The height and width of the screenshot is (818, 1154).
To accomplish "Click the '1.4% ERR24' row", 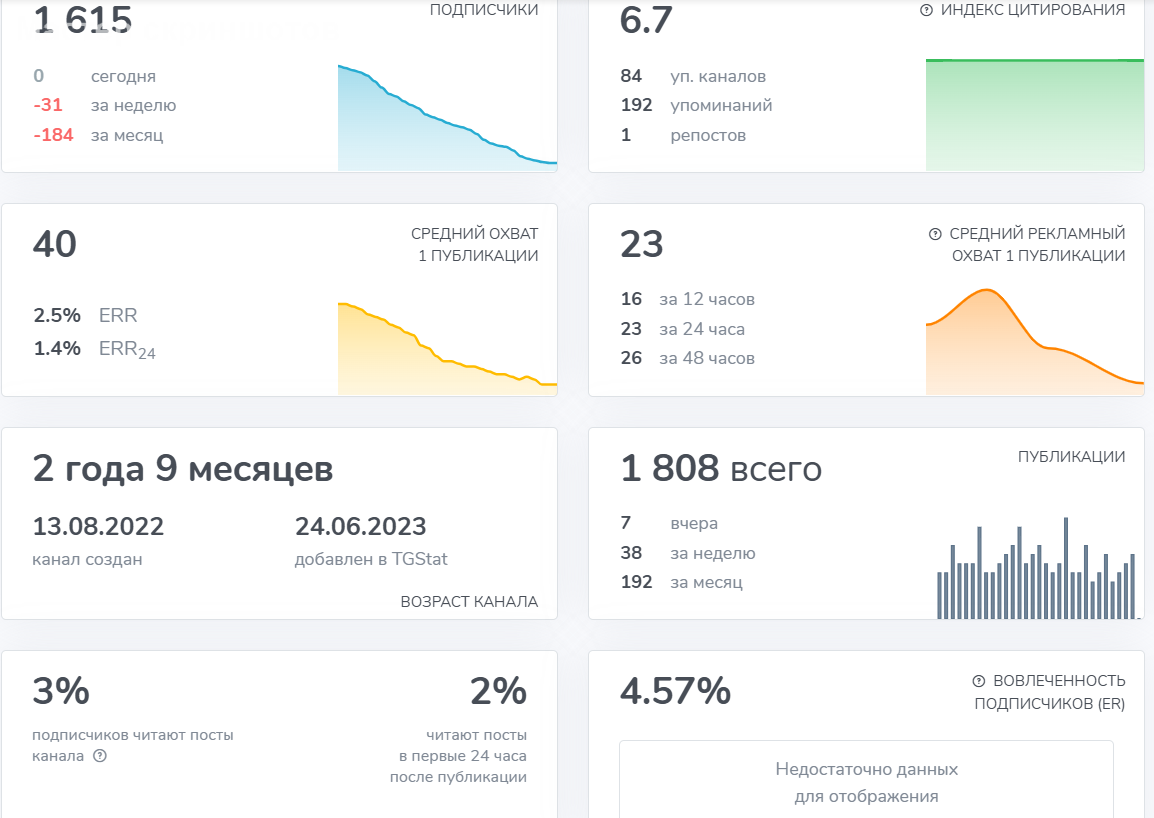I will click(x=94, y=349).
